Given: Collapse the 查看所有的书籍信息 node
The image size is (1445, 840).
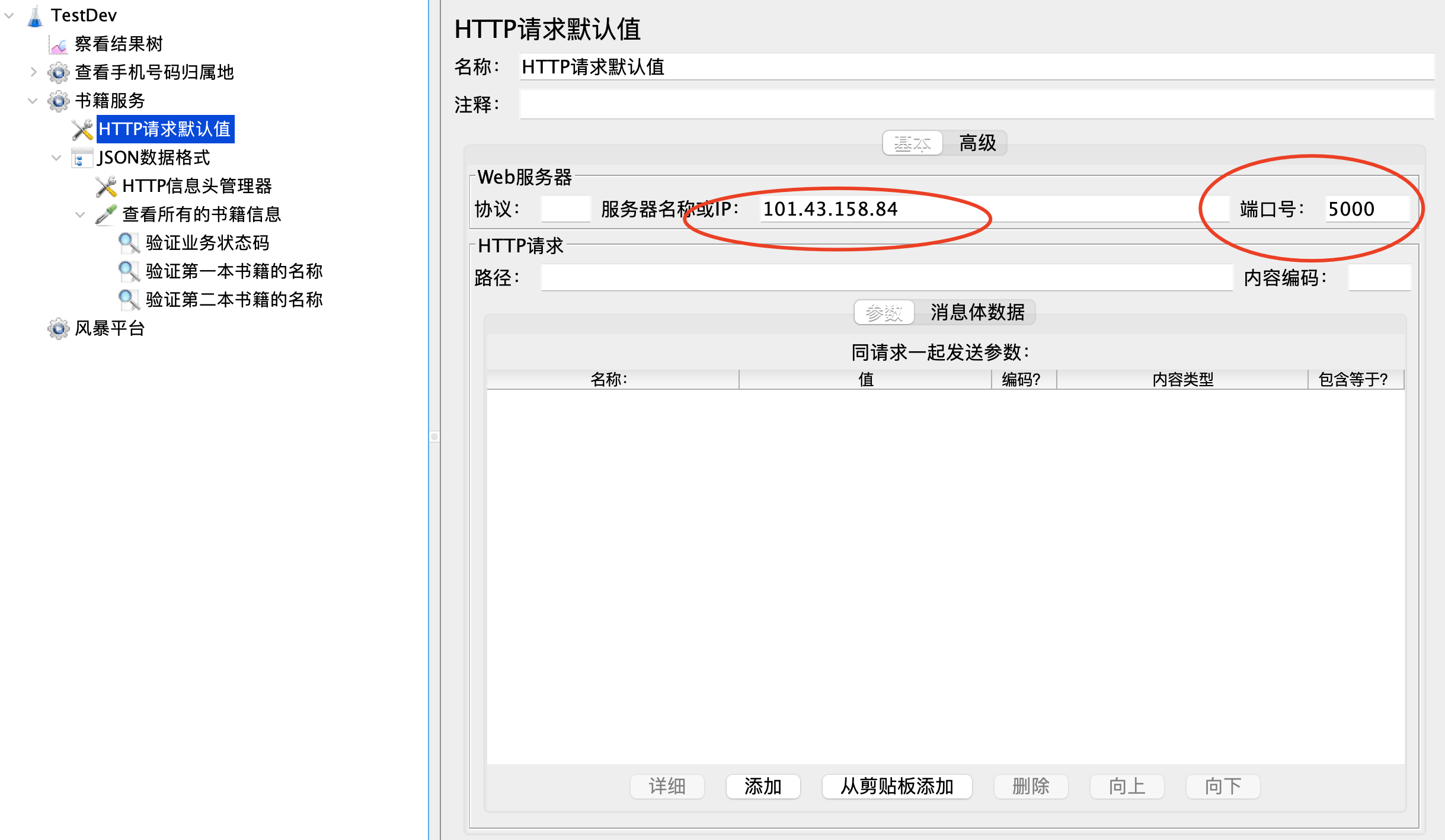Looking at the screenshot, I should (x=80, y=214).
